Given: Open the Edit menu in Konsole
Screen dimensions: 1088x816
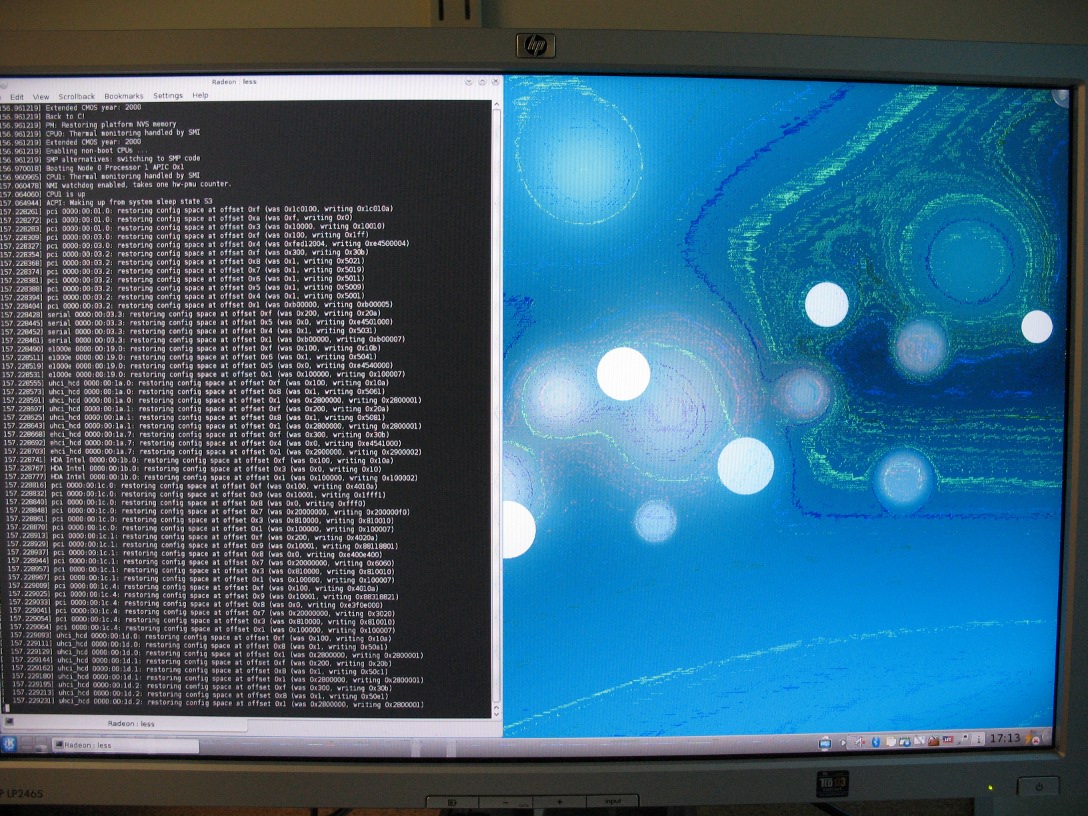Looking at the screenshot, I should pyautogui.click(x=17, y=96).
